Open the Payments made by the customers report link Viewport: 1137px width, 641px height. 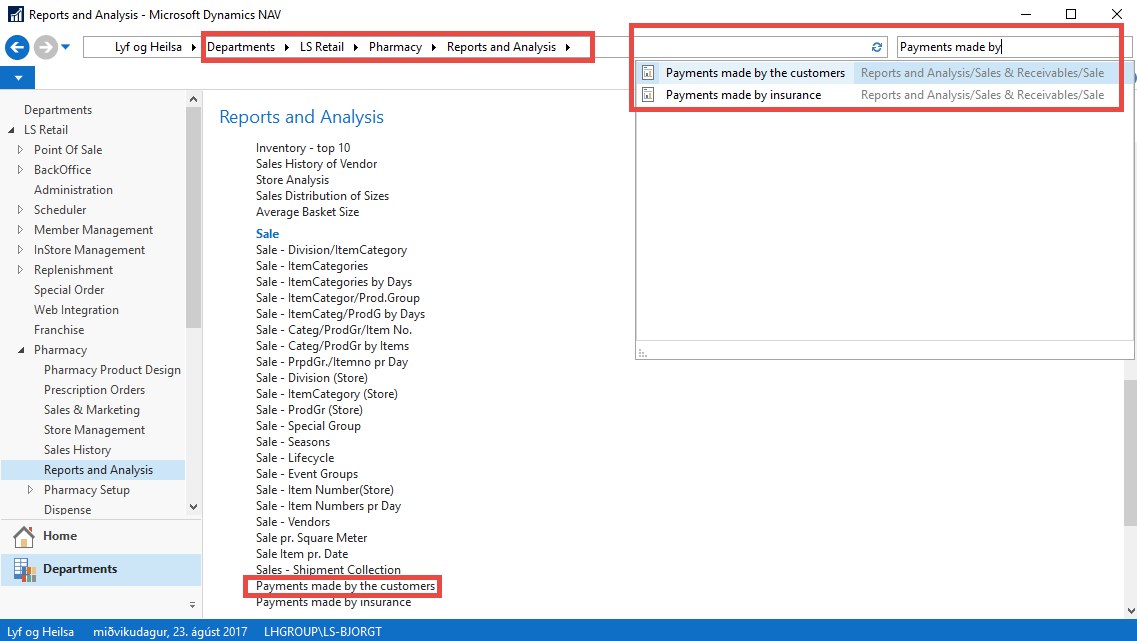[345, 586]
